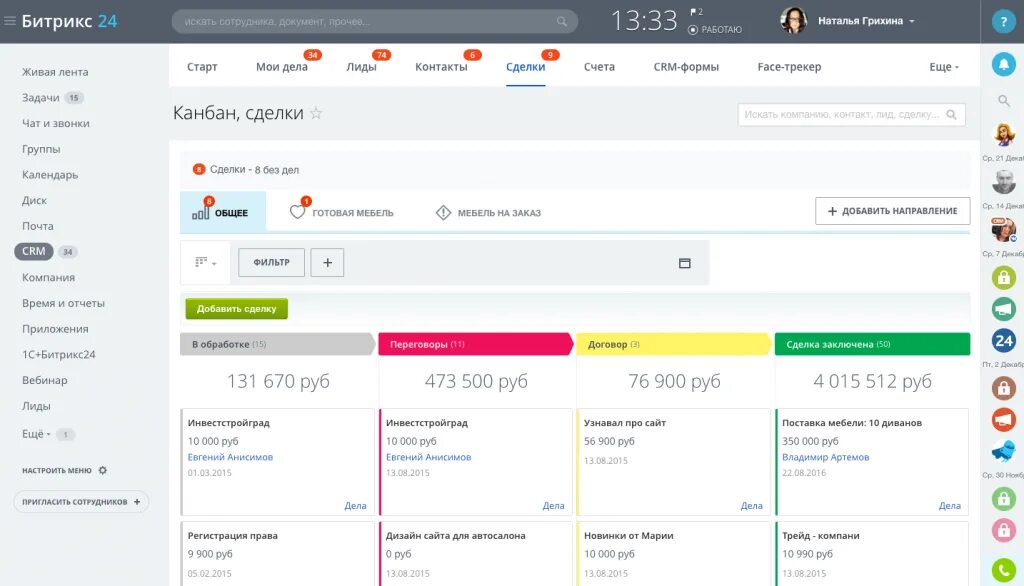Open Наталья Грихина user dropdown

[x=866, y=21]
